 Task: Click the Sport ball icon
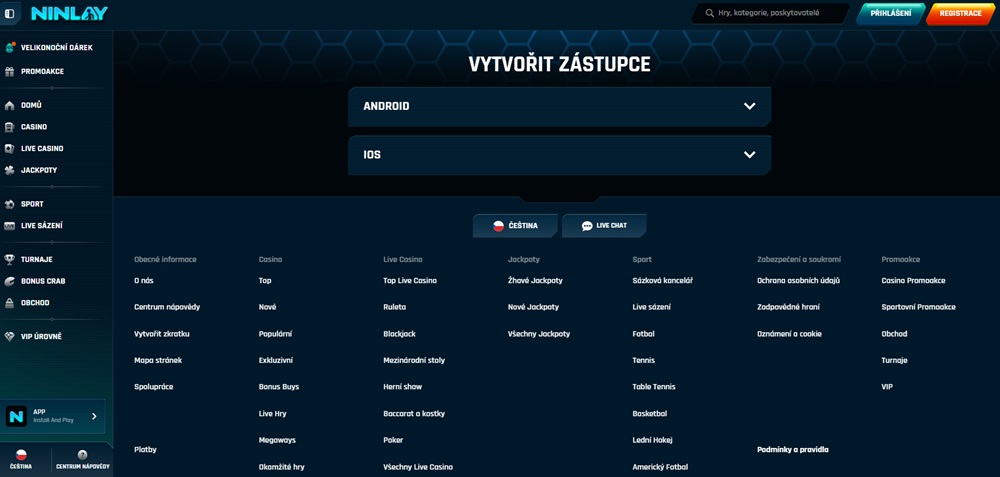[x=9, y=204]
